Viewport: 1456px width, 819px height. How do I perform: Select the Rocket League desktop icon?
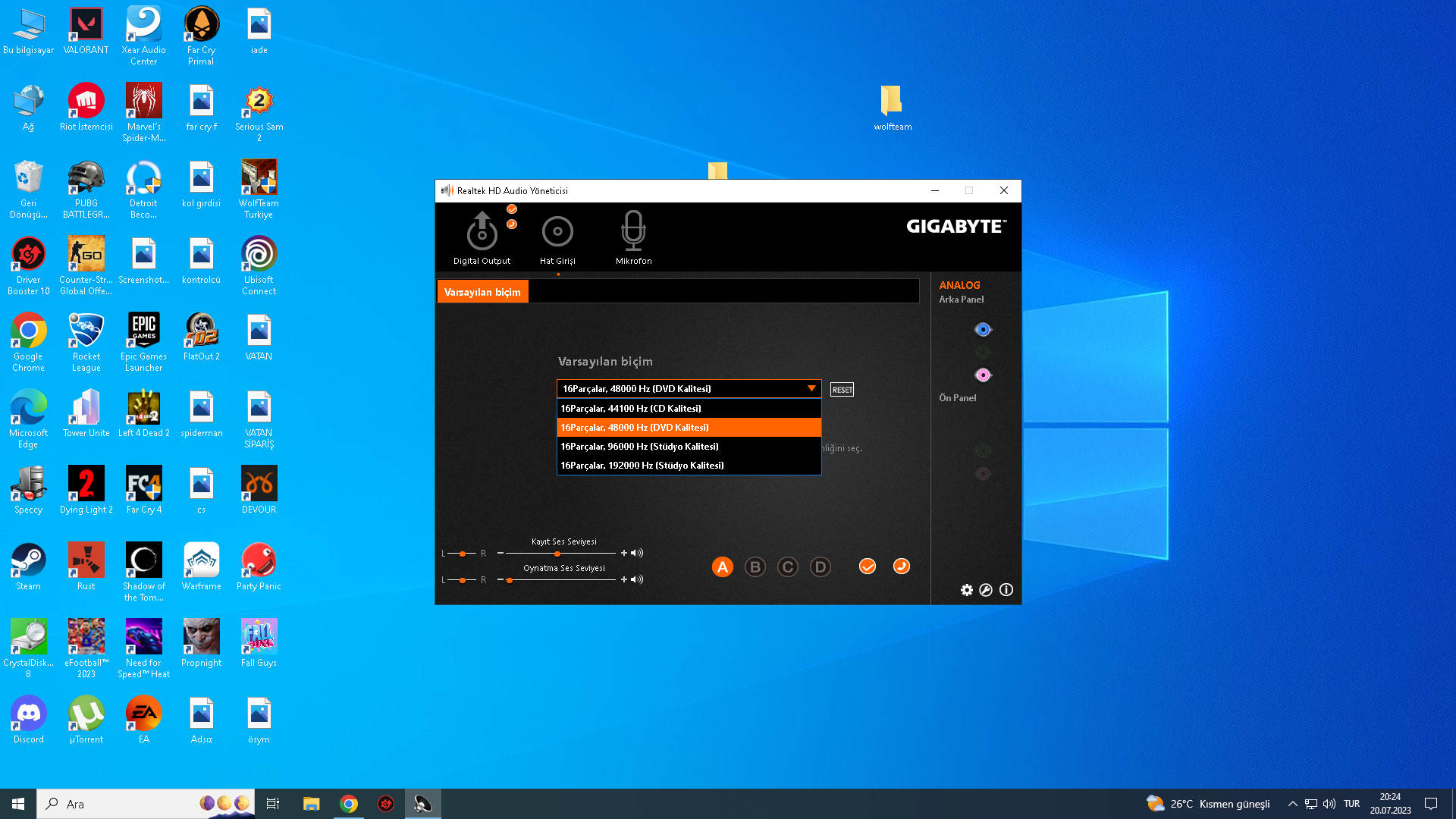point(86,342)
